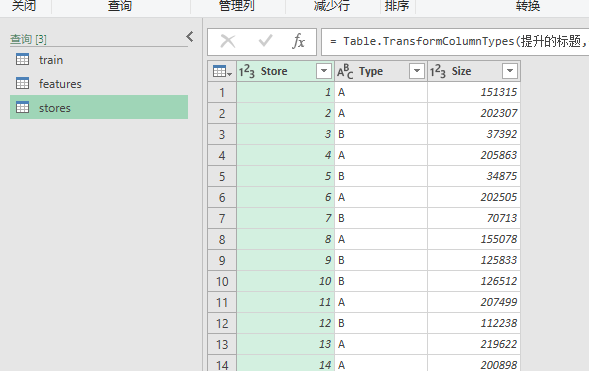Select the train query

(x=99, y=60)
